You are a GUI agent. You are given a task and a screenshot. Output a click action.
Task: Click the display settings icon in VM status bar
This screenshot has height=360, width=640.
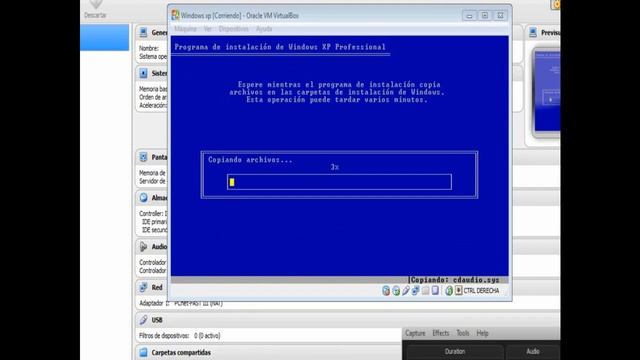(435, 291)
